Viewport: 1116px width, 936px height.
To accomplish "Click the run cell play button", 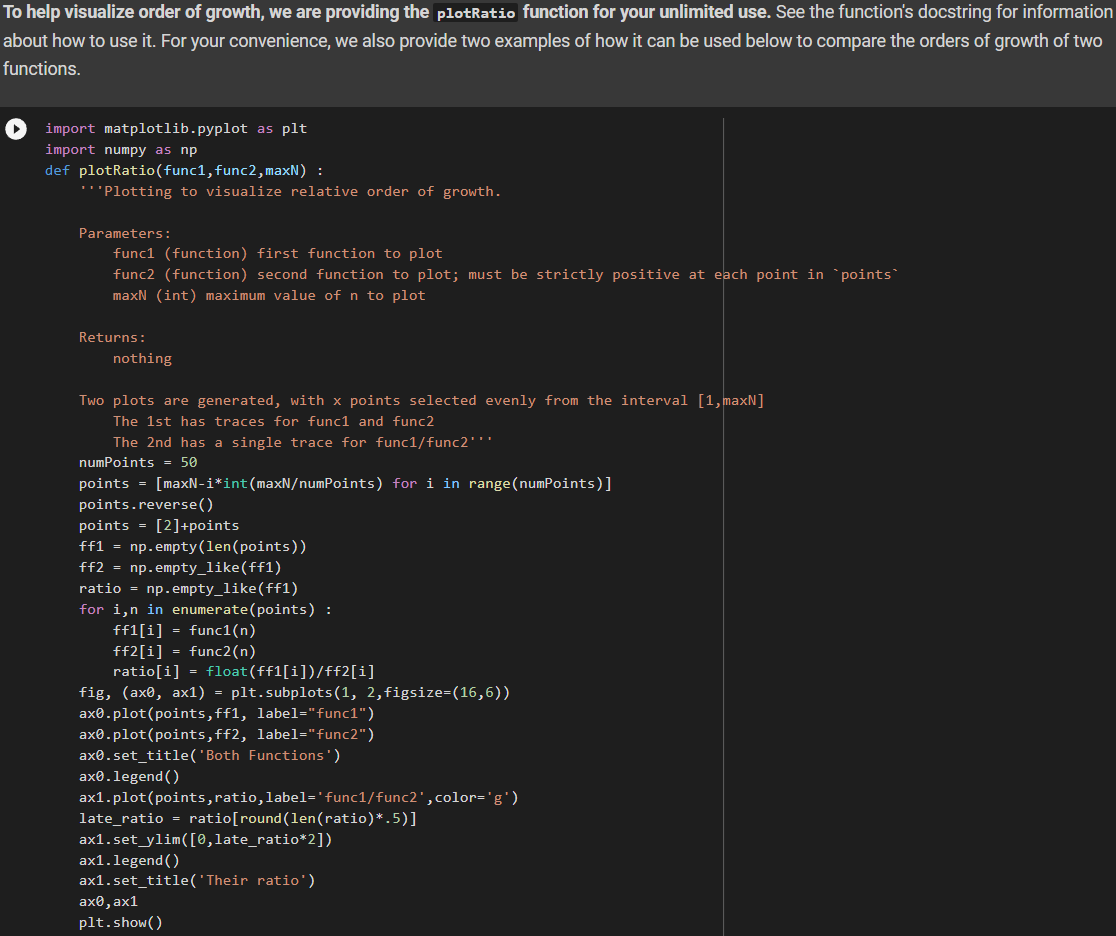I will pos(15,128).
